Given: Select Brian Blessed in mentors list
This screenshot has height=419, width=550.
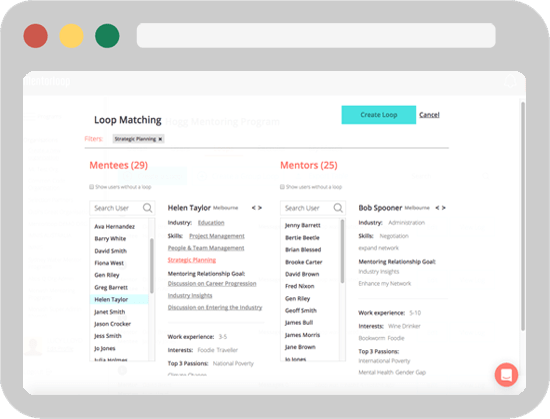Looking at the screenshot, I should click(303, 250).
